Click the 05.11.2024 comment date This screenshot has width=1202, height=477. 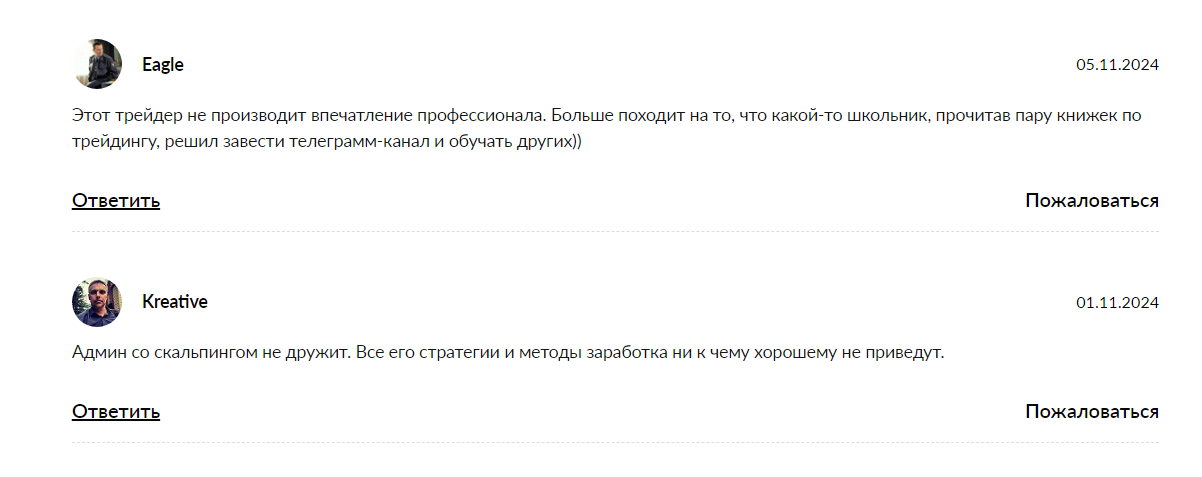[1117, 65]
